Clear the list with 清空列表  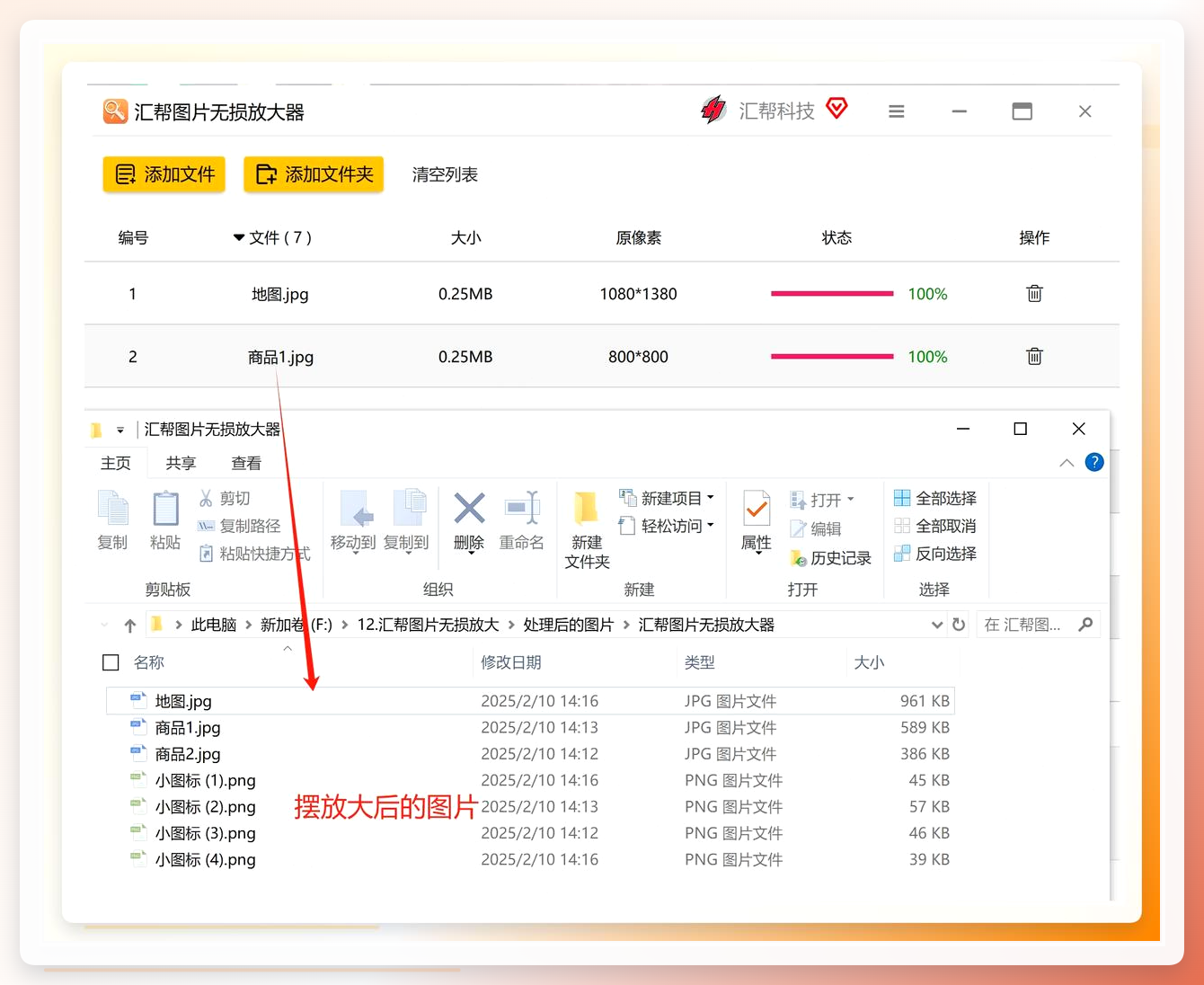(x=445, y=174)
